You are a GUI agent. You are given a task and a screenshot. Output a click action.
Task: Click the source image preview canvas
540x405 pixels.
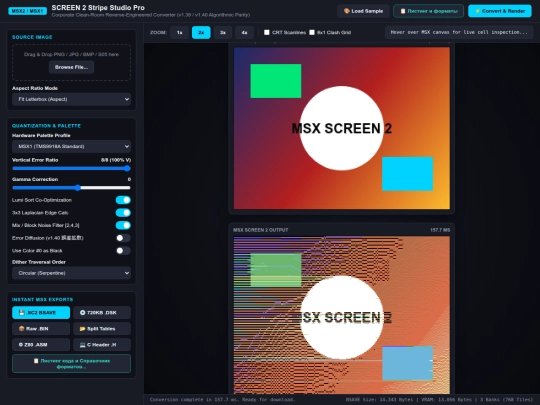[342, 128]
